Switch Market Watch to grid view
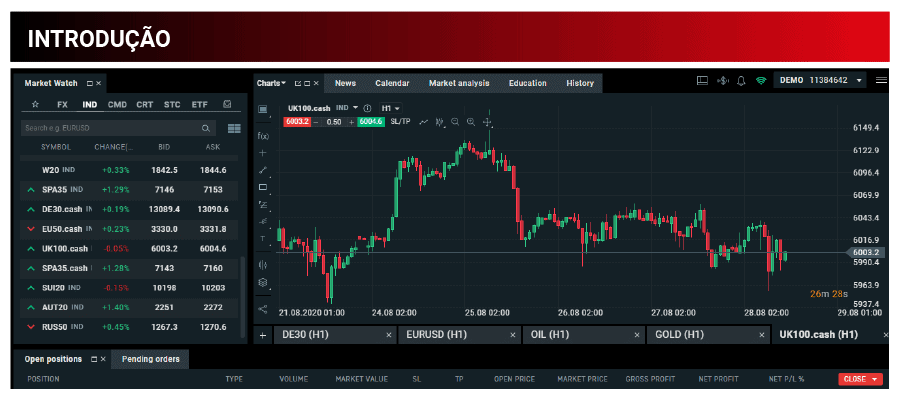900x401 pixels. point(234,128)
